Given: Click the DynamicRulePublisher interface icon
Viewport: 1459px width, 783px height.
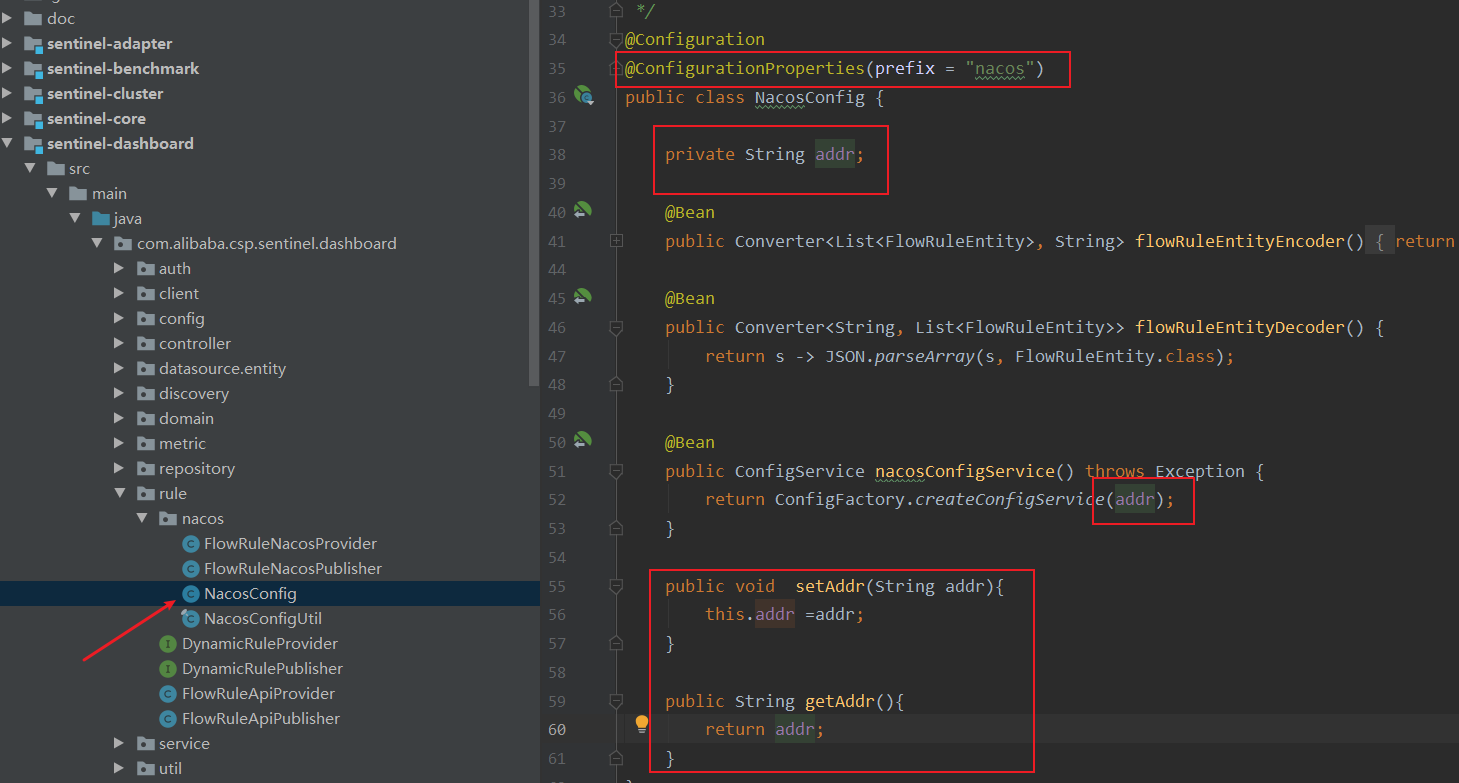Looking at the screenshot, I should [x=168, y=669].
